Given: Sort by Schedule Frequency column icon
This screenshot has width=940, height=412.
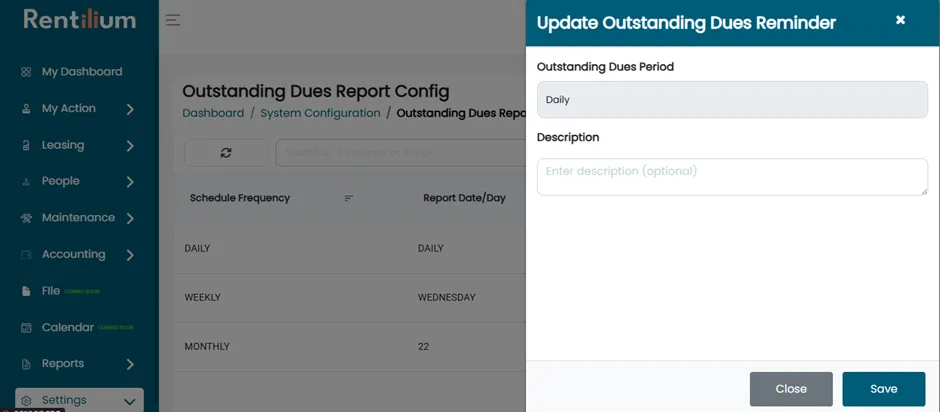Looking at the screenshot, I should 349,199.
